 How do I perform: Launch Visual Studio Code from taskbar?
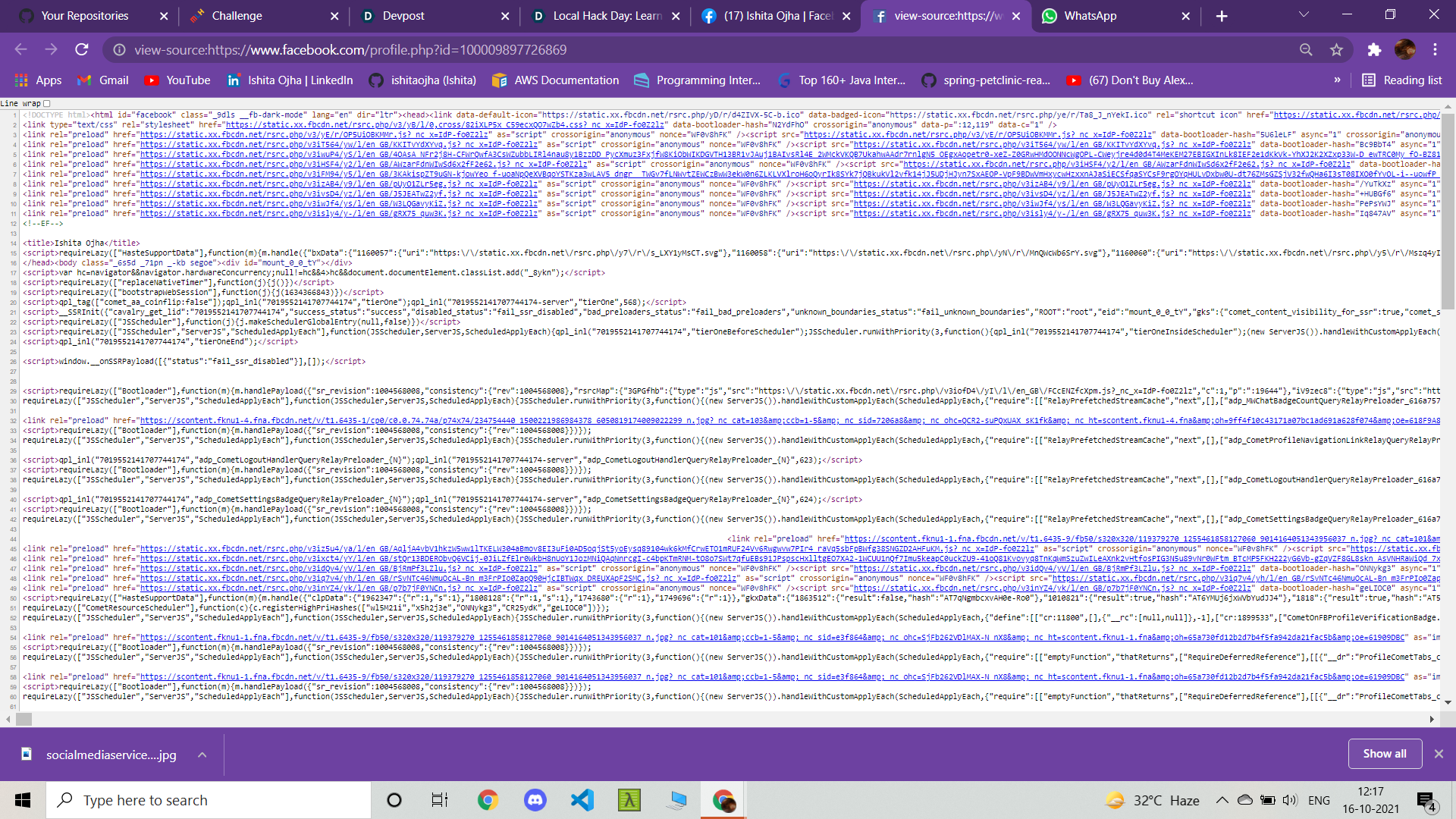click(582, 800)
